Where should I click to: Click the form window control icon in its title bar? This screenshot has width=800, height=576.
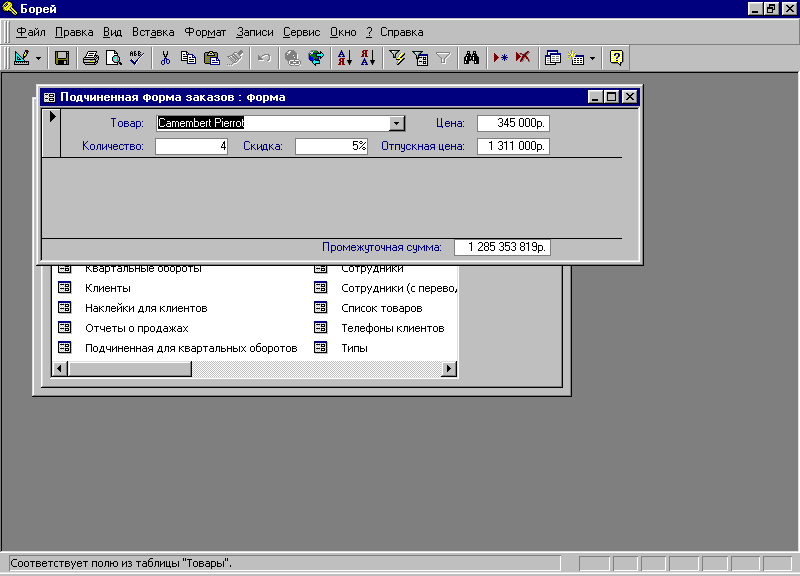pos(49,97)
